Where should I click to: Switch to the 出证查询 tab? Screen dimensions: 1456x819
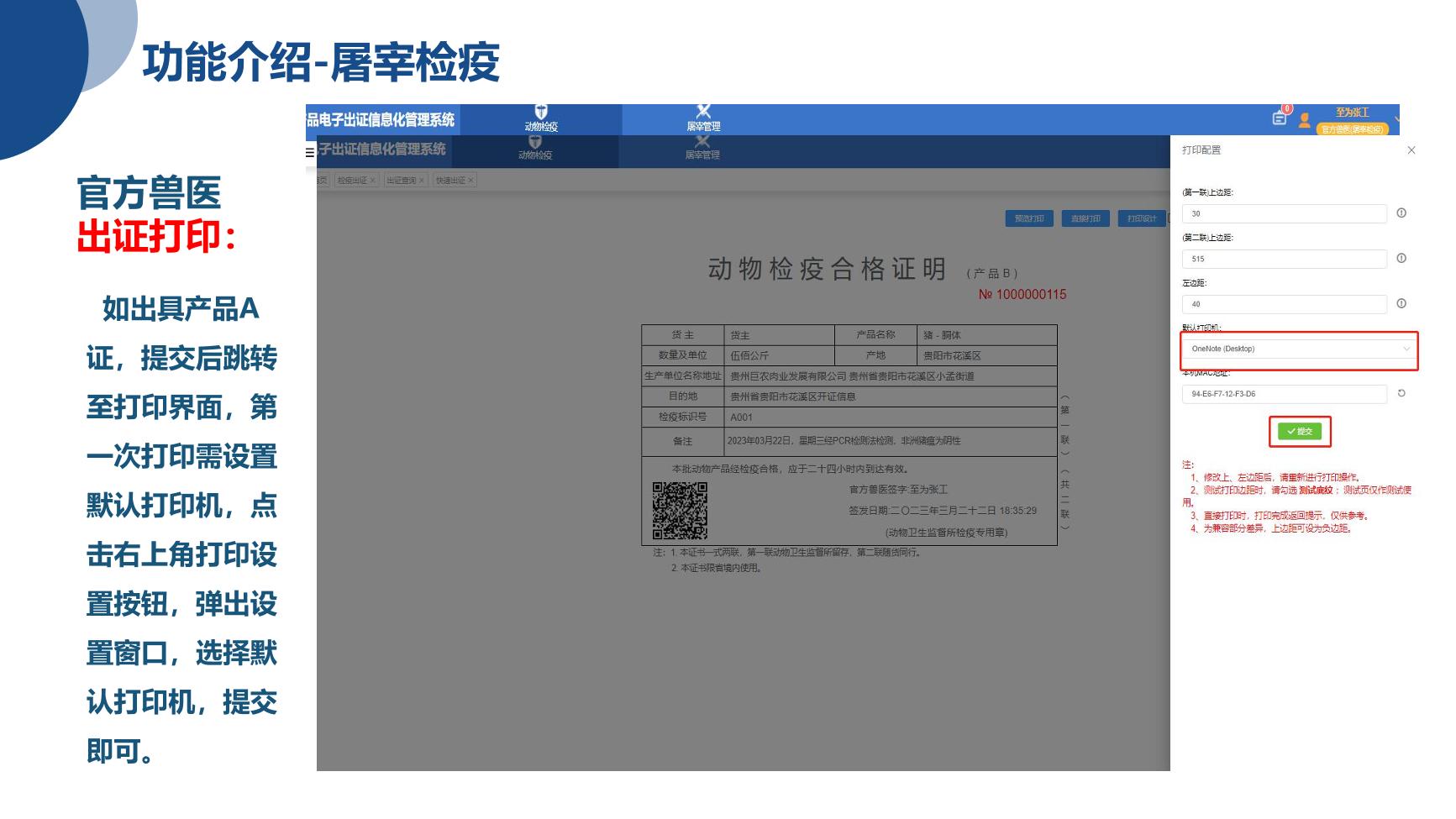click(401, 181)
